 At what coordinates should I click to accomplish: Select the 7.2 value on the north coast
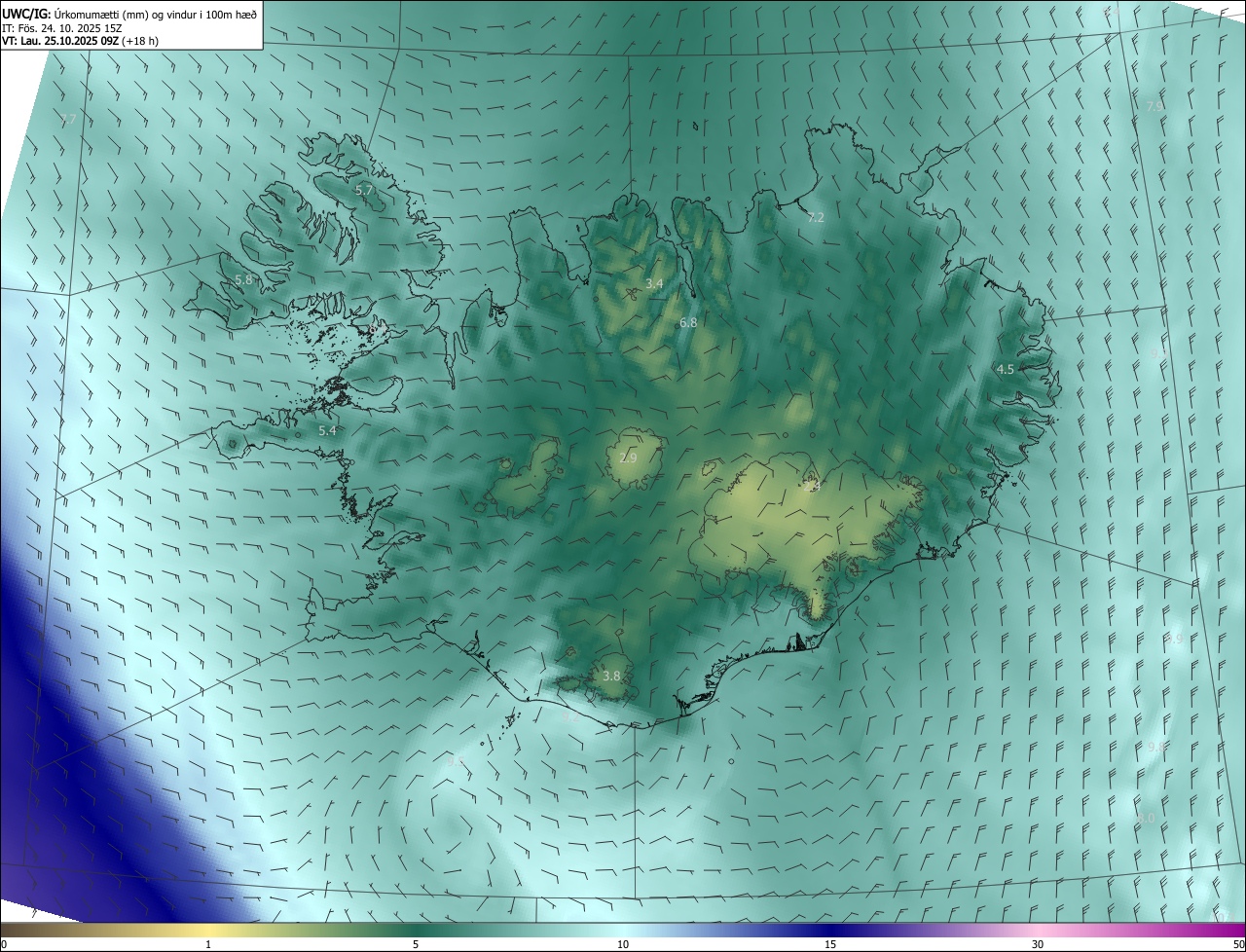(816, 218)
